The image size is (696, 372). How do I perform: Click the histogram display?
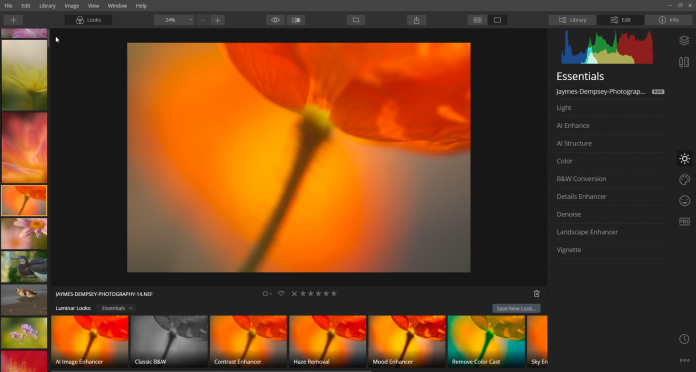click(x=607, y=47)
